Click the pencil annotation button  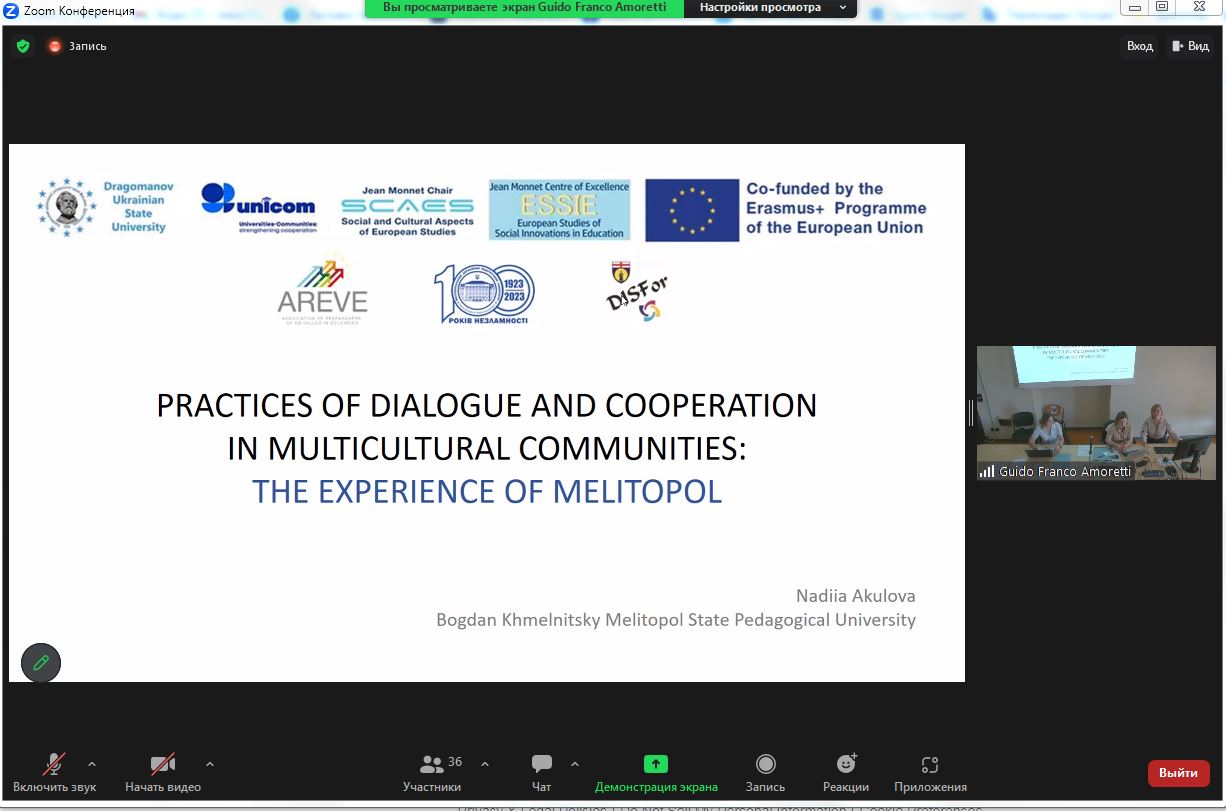point(41,662)
